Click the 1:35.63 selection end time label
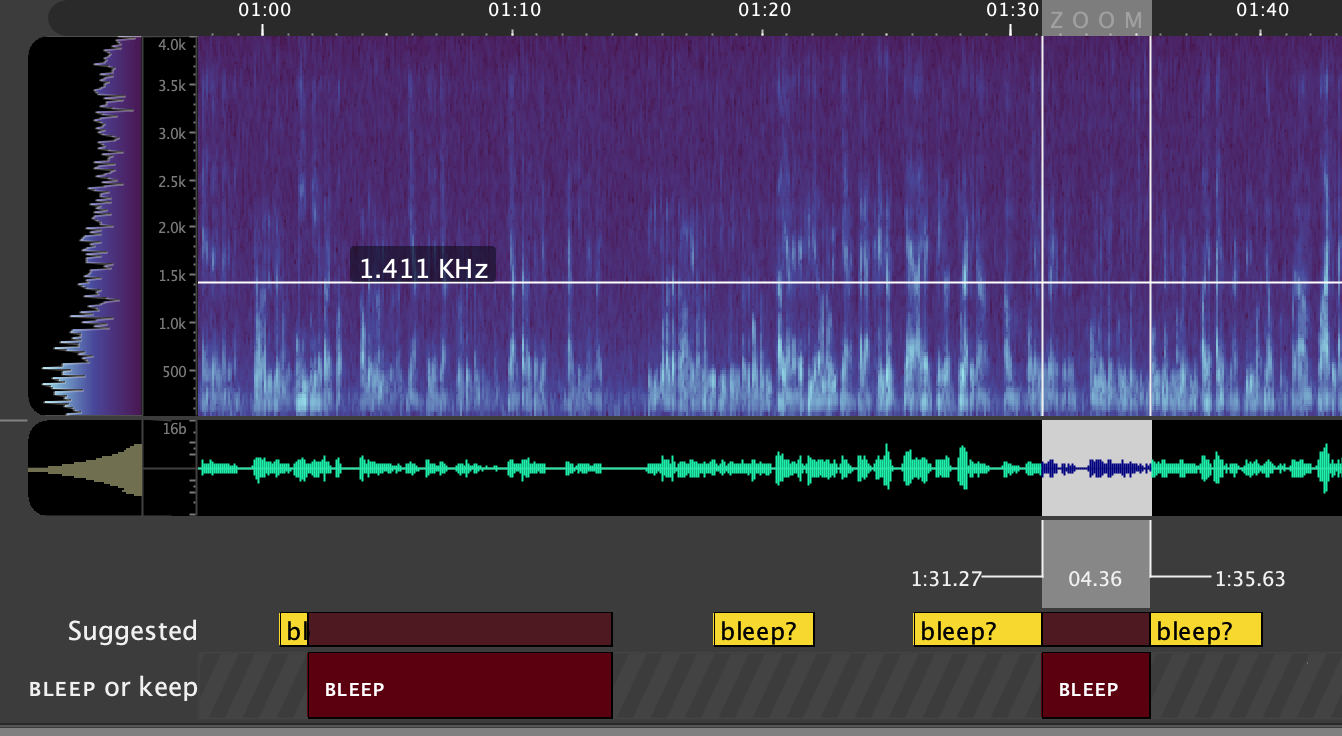The image size is (1342, 736). [x=1250, y=578]
